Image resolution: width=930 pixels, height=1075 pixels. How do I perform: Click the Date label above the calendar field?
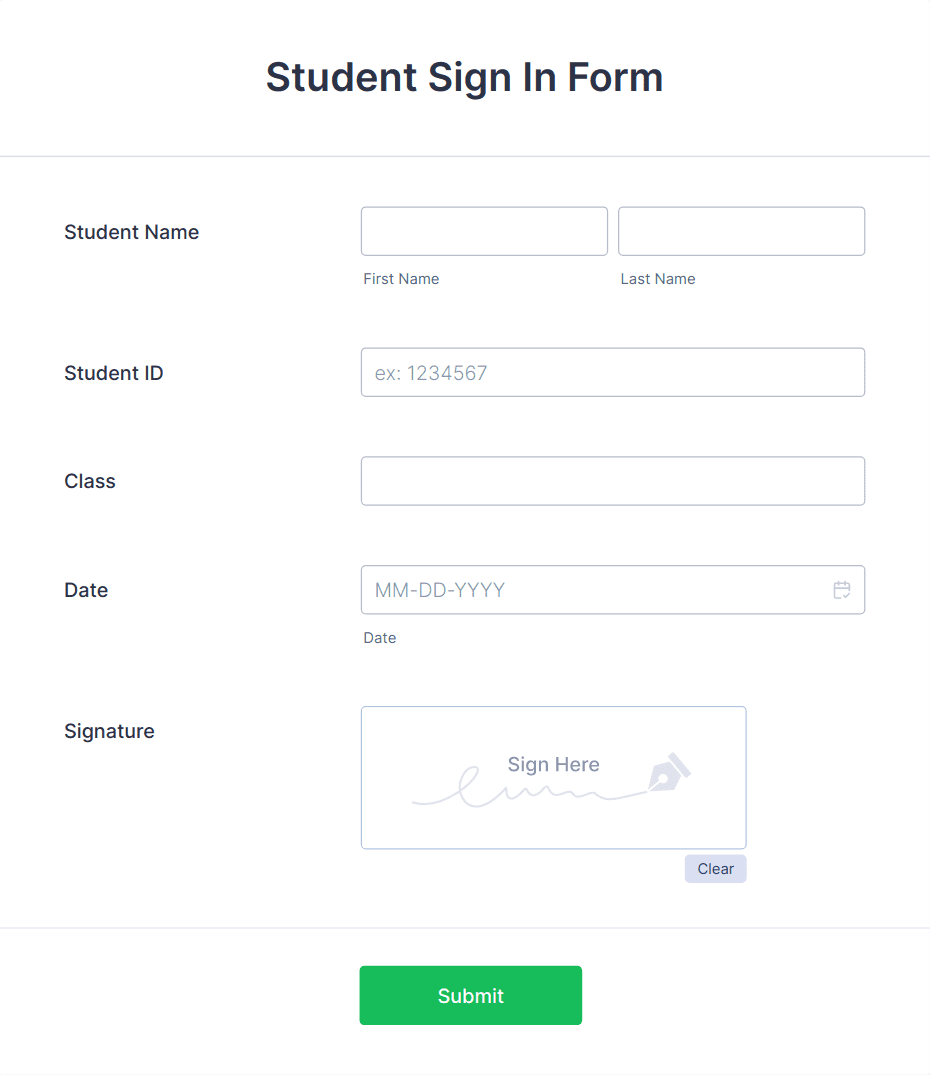tap(86, 590)
